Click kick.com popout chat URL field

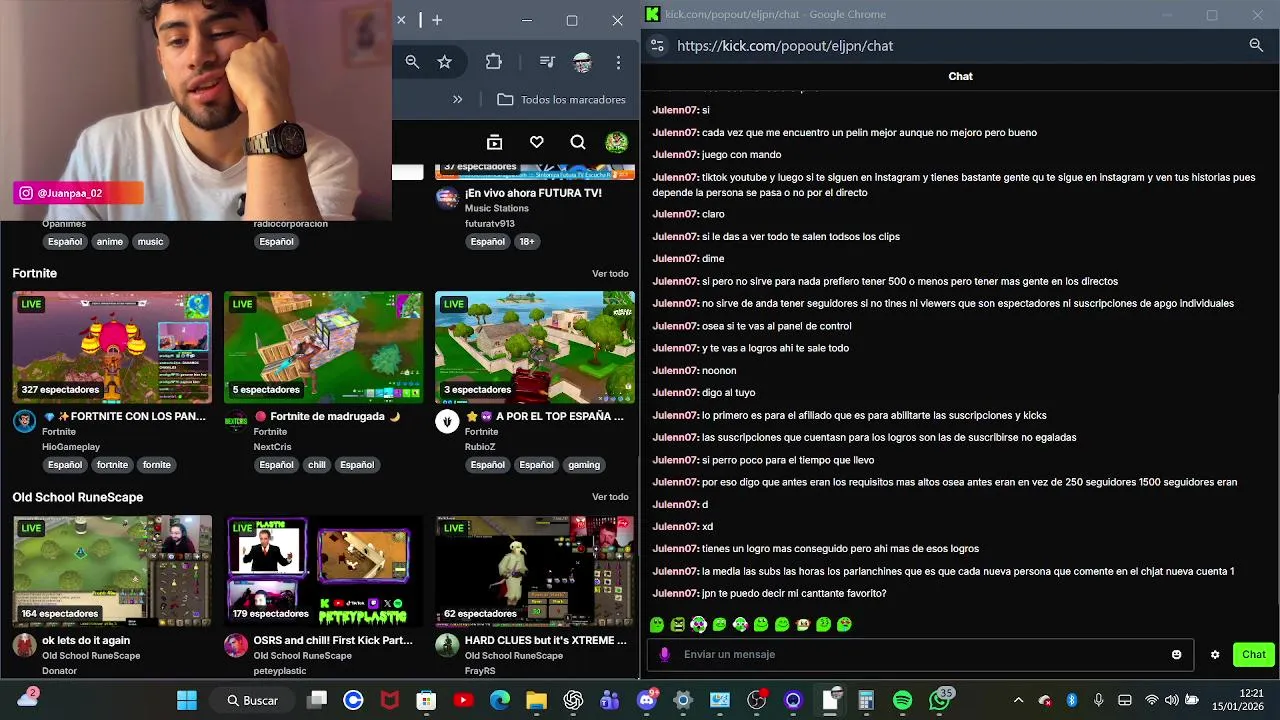coord(785,46)
